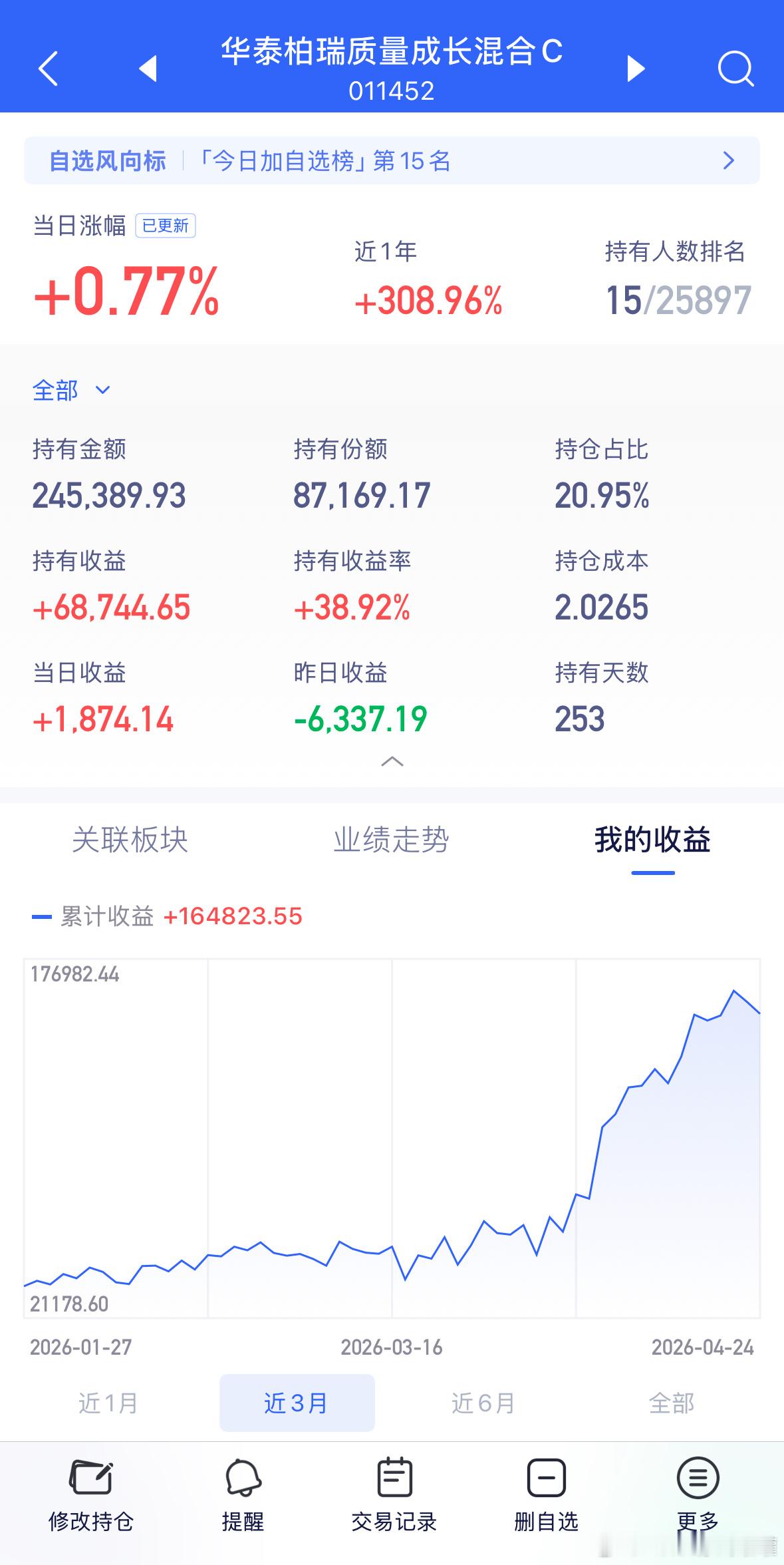This screenshot has height=1565, width=784.
Task: Tap the 持有人数排名 label
Action: 675,252
